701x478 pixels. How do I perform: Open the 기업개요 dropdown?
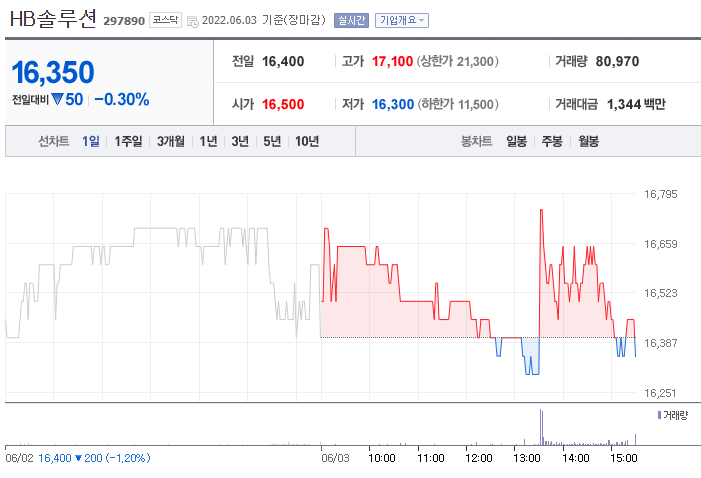click(402, 20)
